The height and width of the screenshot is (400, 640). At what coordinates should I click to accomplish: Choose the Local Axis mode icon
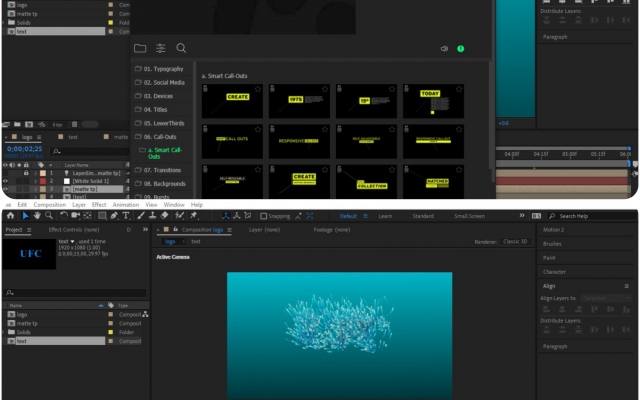226,216
